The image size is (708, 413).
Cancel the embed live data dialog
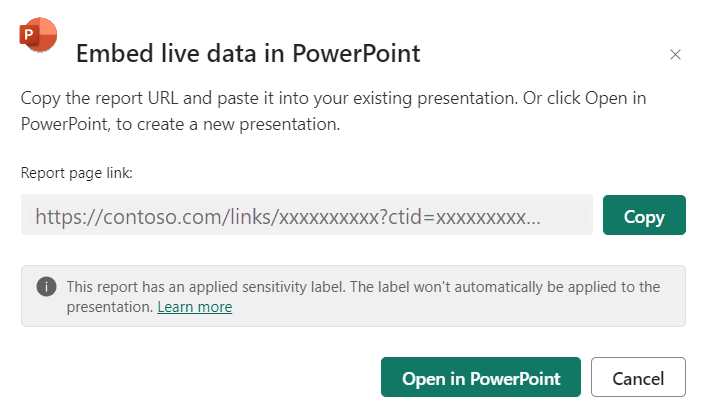point(638,378)
